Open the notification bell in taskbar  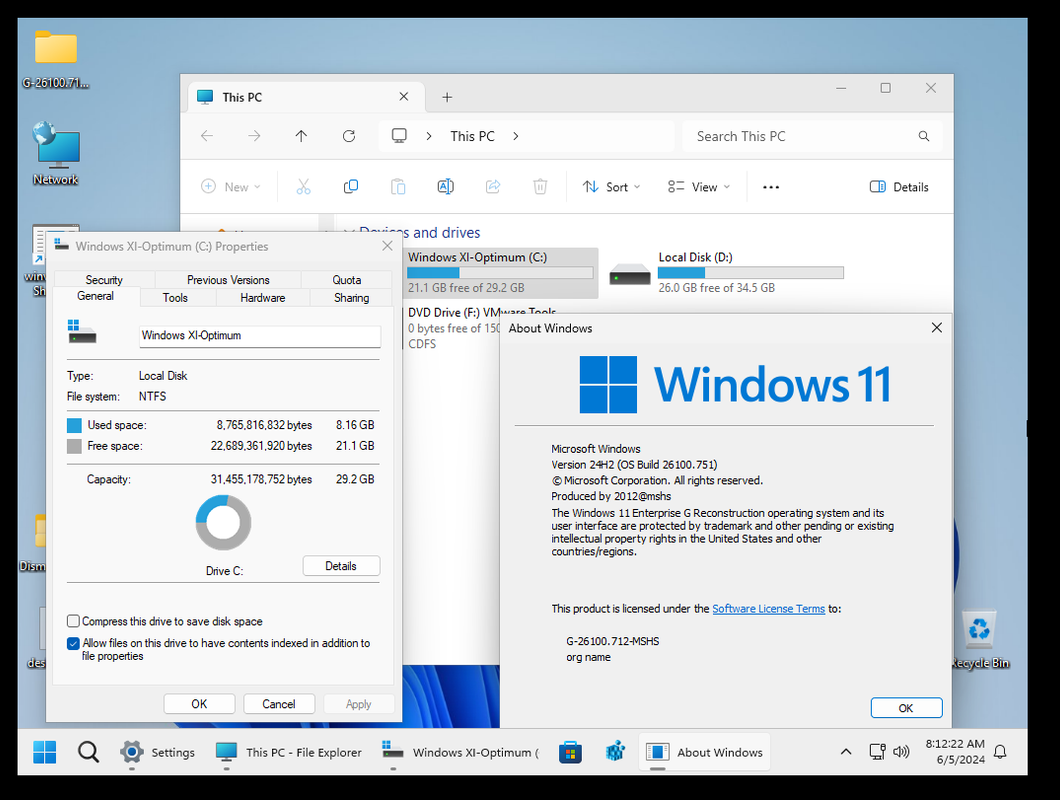pyautogui.click(x=1001, y=752)
